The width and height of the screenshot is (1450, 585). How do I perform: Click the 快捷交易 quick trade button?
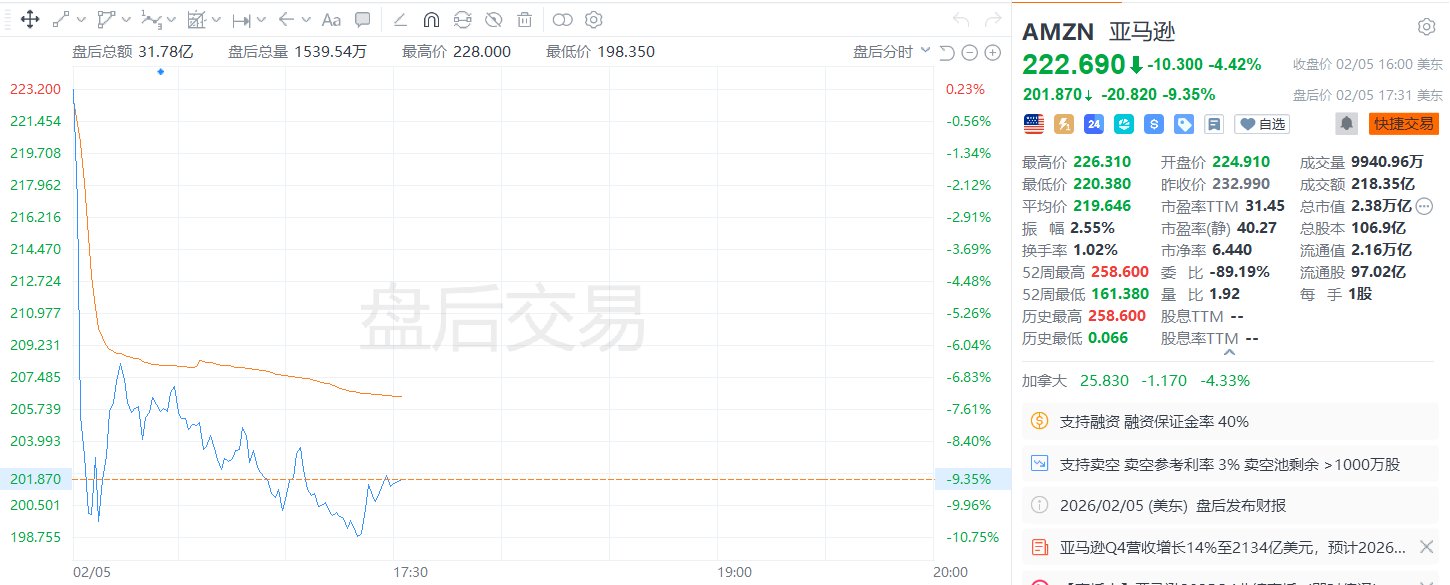point(1403,124)
